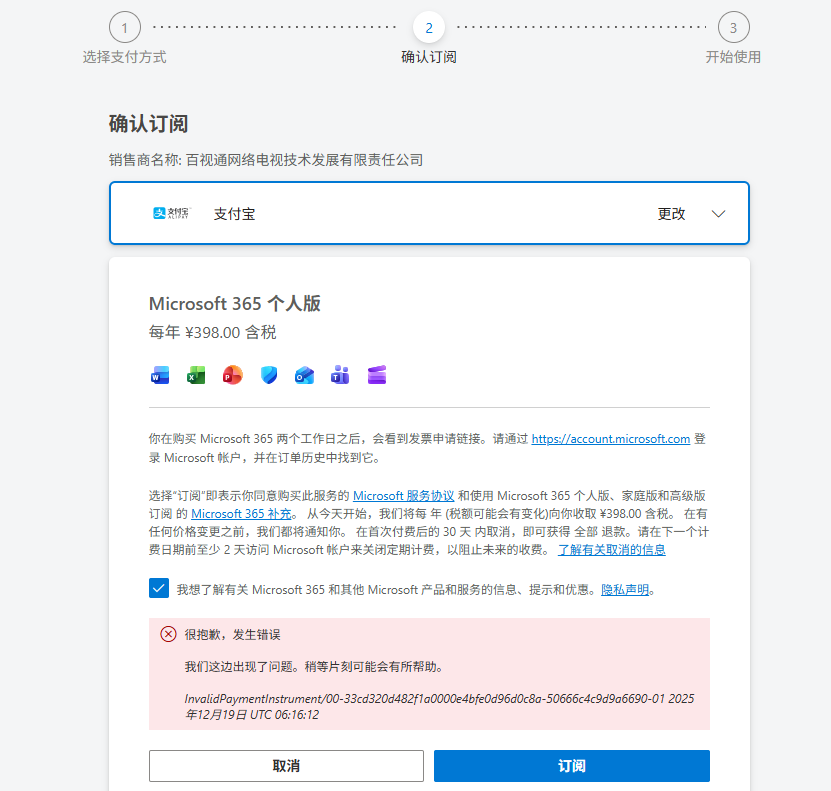
Task: Click the PowerPoint app icon
Action: 232,375
